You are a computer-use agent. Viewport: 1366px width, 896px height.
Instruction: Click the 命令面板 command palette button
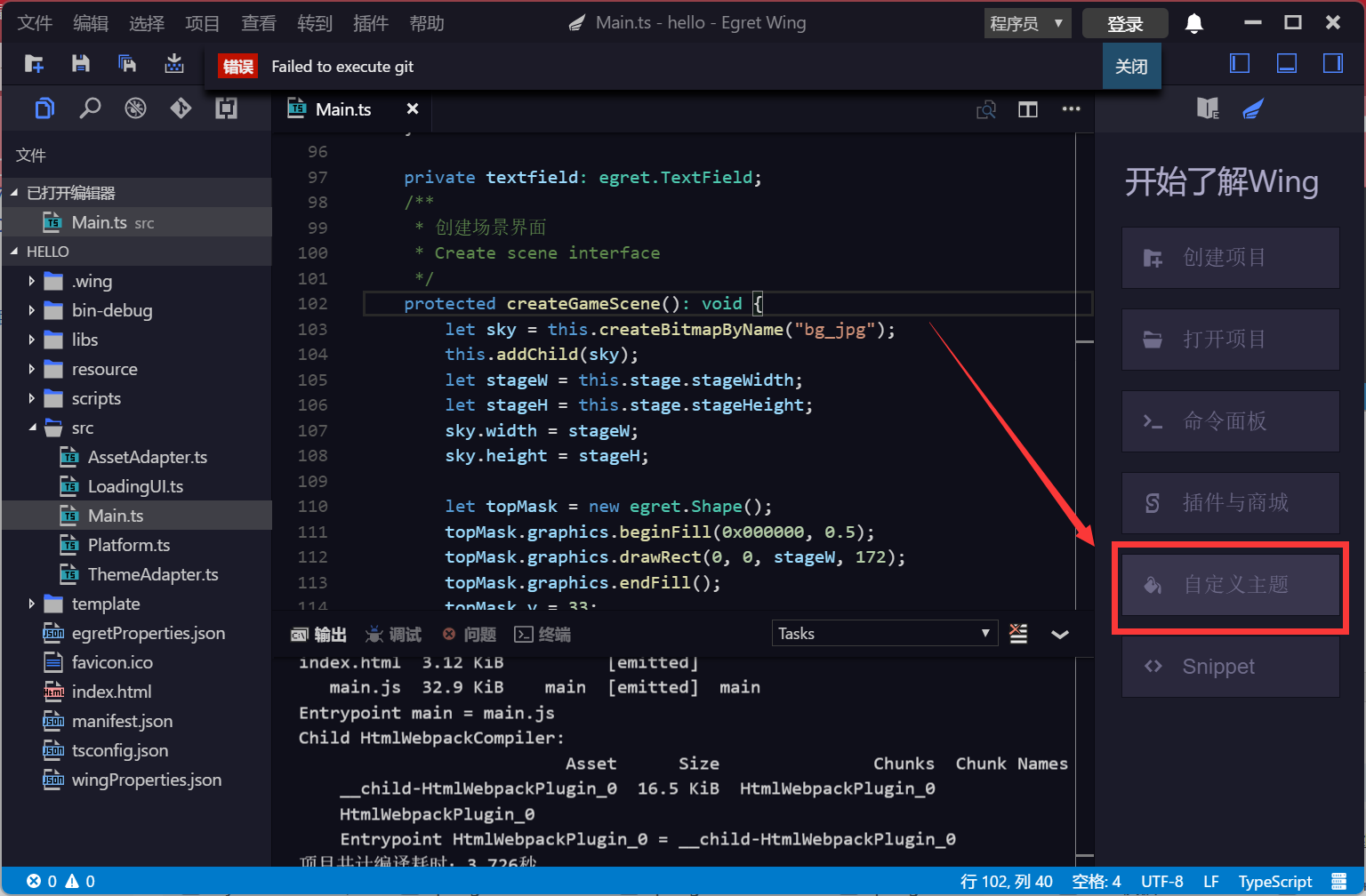1231,421
